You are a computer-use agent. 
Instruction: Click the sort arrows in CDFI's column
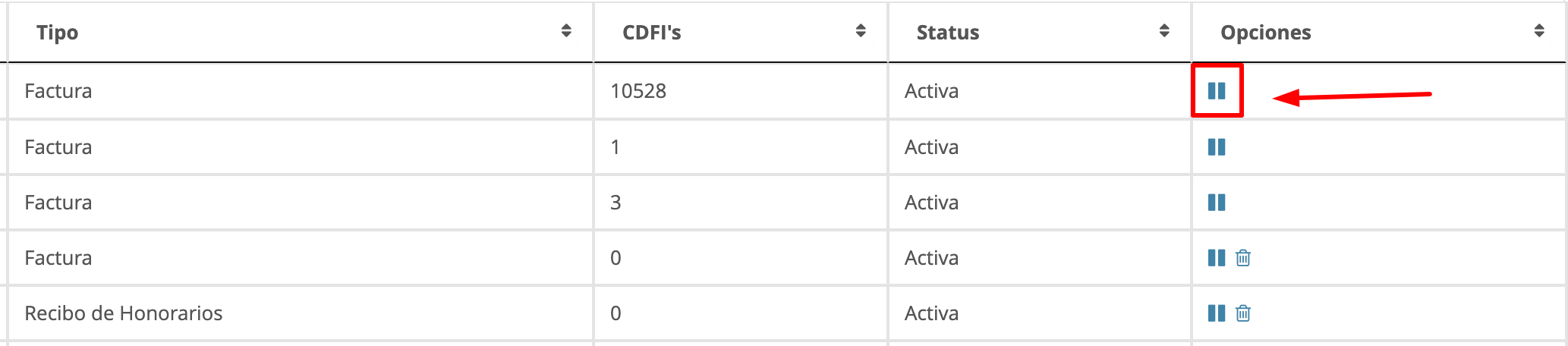(x=861, y=31)
